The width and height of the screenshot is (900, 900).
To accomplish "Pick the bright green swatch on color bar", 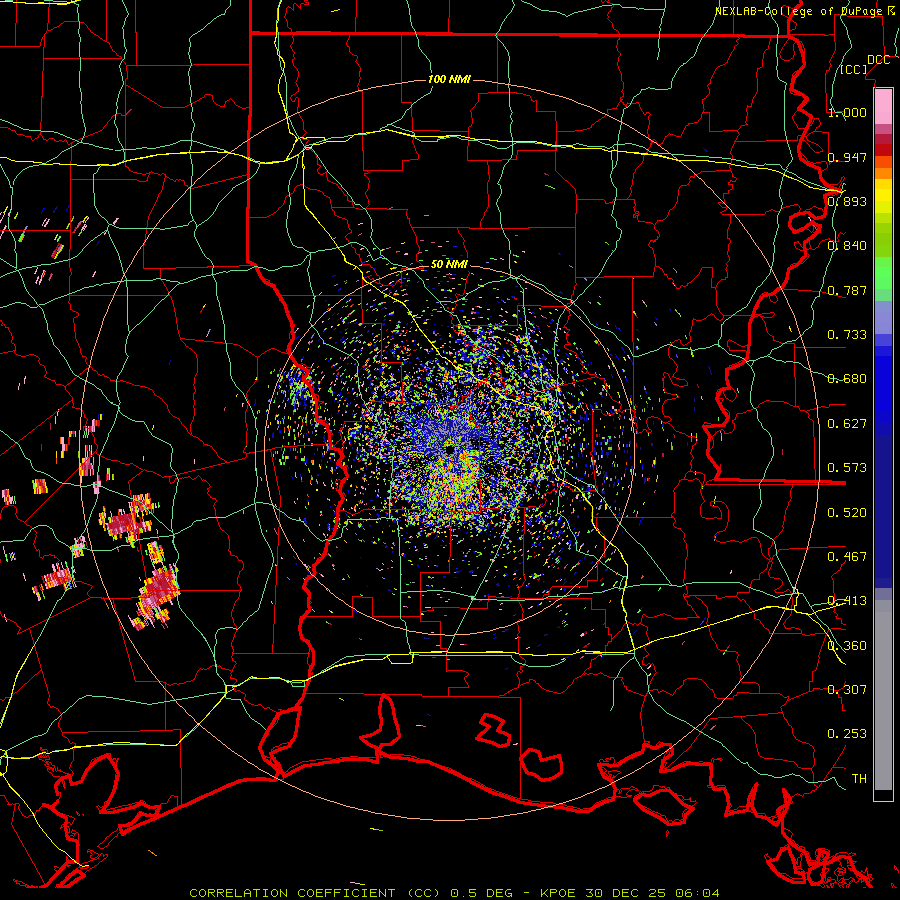I will [x=883, y=272].
